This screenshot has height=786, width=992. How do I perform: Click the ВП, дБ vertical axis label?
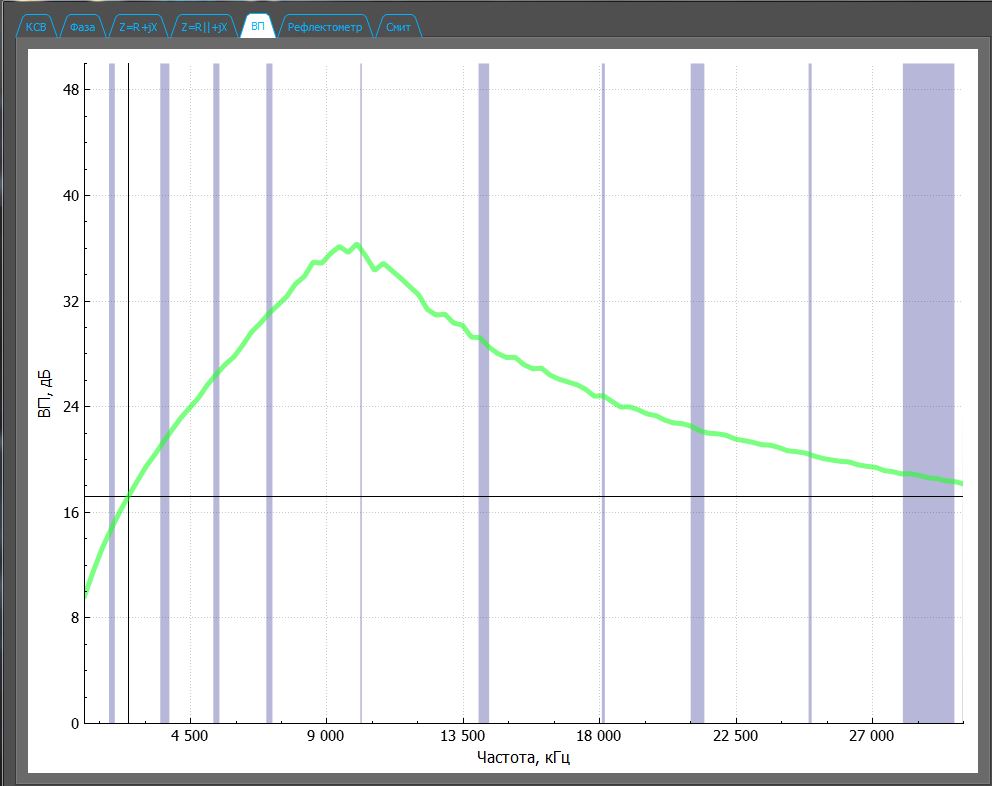coord(45,392)
